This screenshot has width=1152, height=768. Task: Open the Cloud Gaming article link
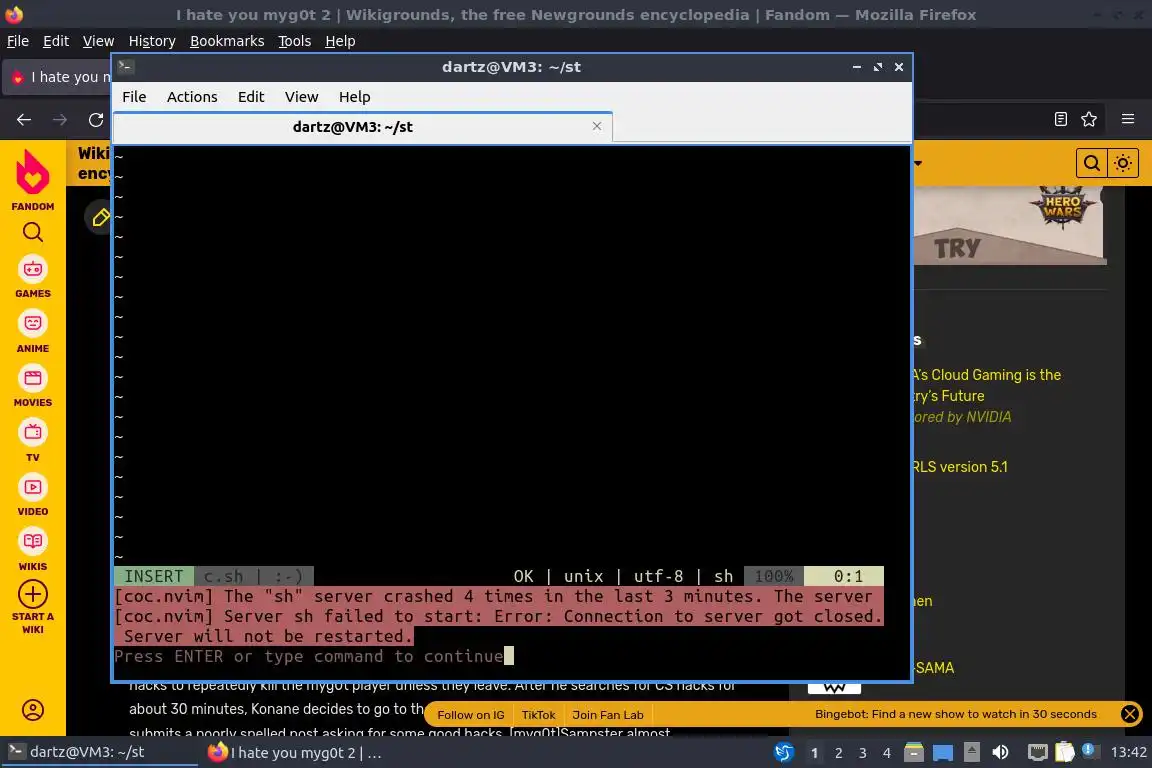(x=987, y=385)
